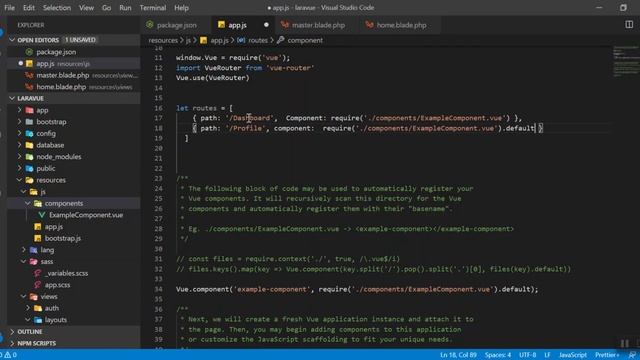This screenshot has width=640, height=360.
Task: Change language mode JavaScript
Action: coord(573,355)
